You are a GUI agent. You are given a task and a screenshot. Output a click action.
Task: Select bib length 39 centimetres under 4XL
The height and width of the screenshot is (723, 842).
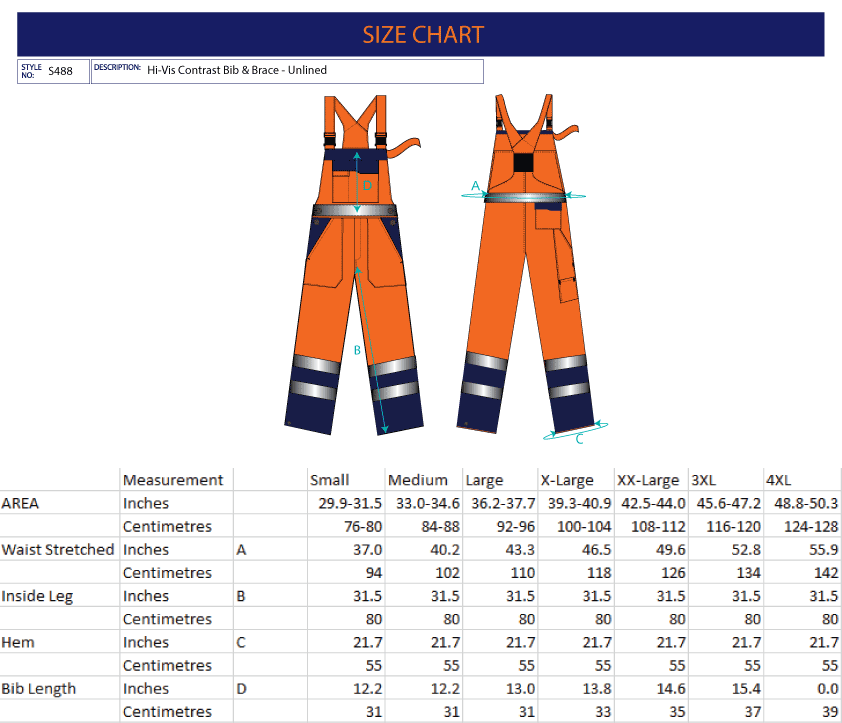830,712
